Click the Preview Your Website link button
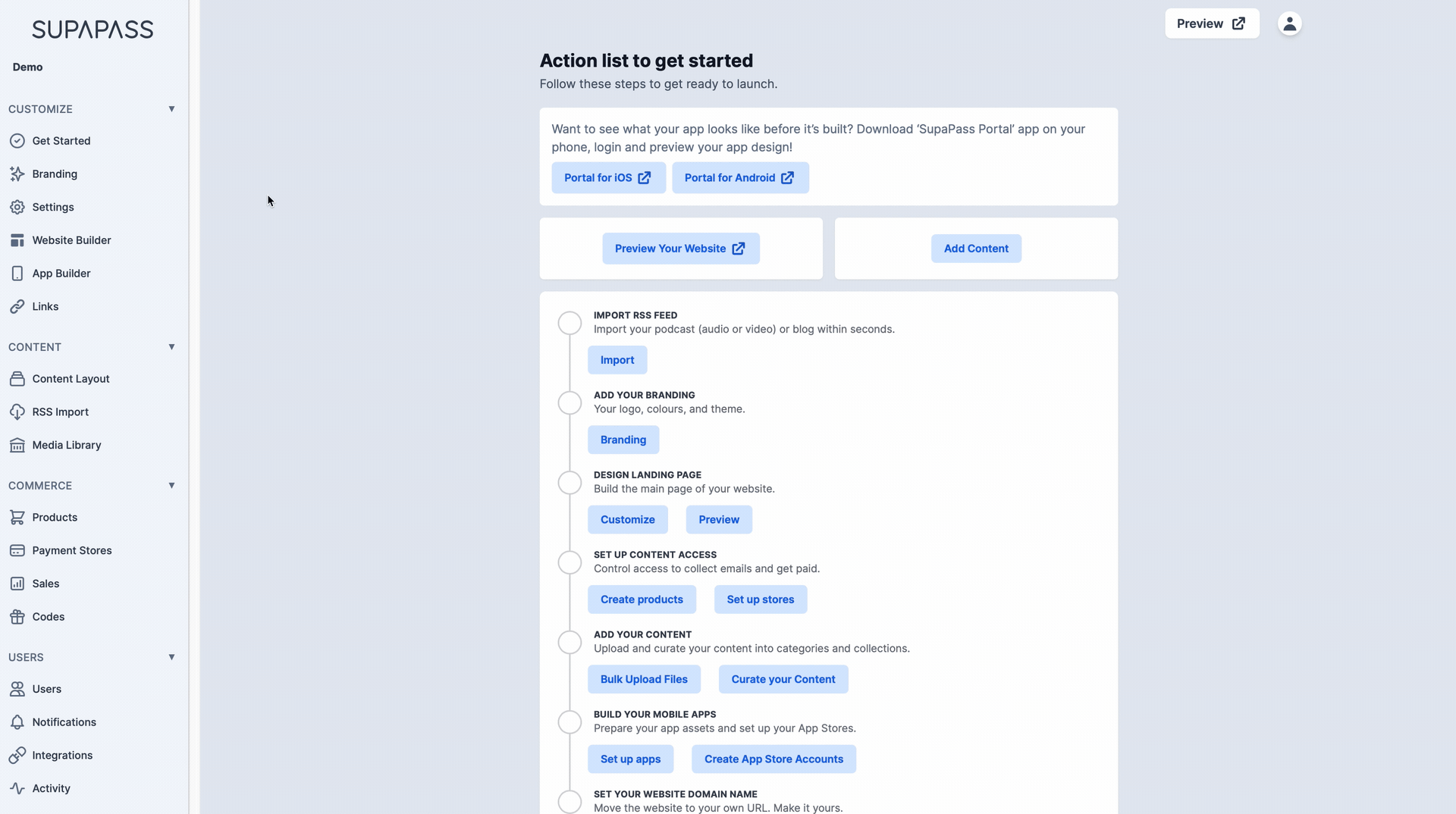Image resolution: width=1456 pixels, height=814 pixels. pyautogui.click(x=680, y=249)
